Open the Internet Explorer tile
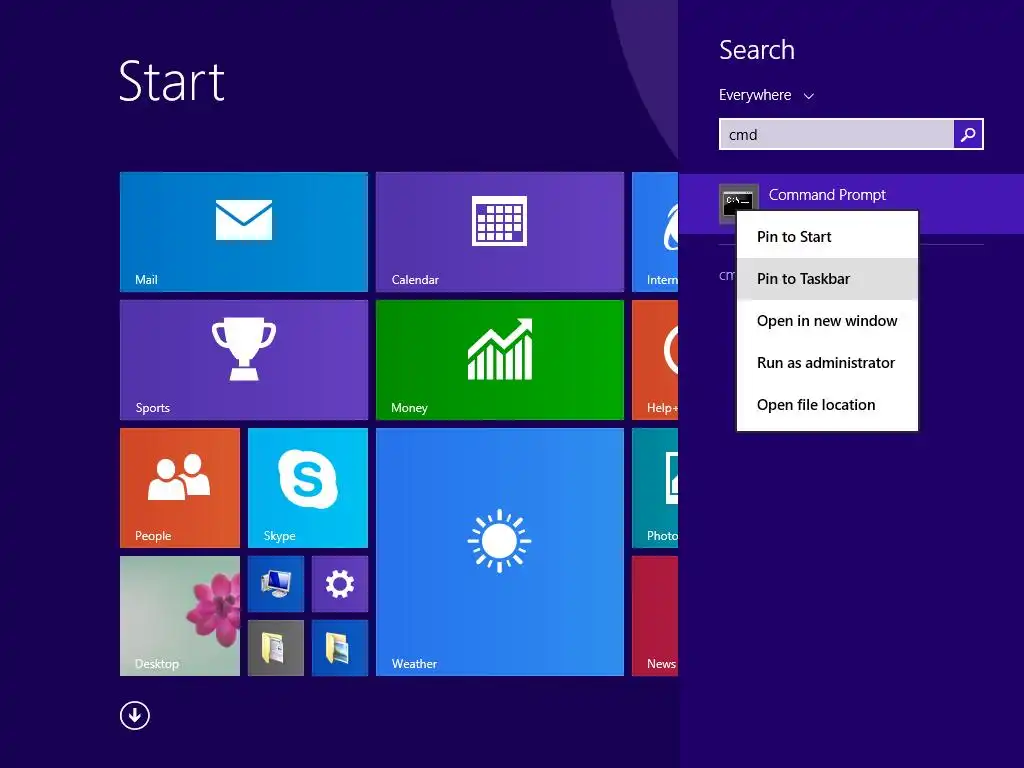 tap(655, 232)
